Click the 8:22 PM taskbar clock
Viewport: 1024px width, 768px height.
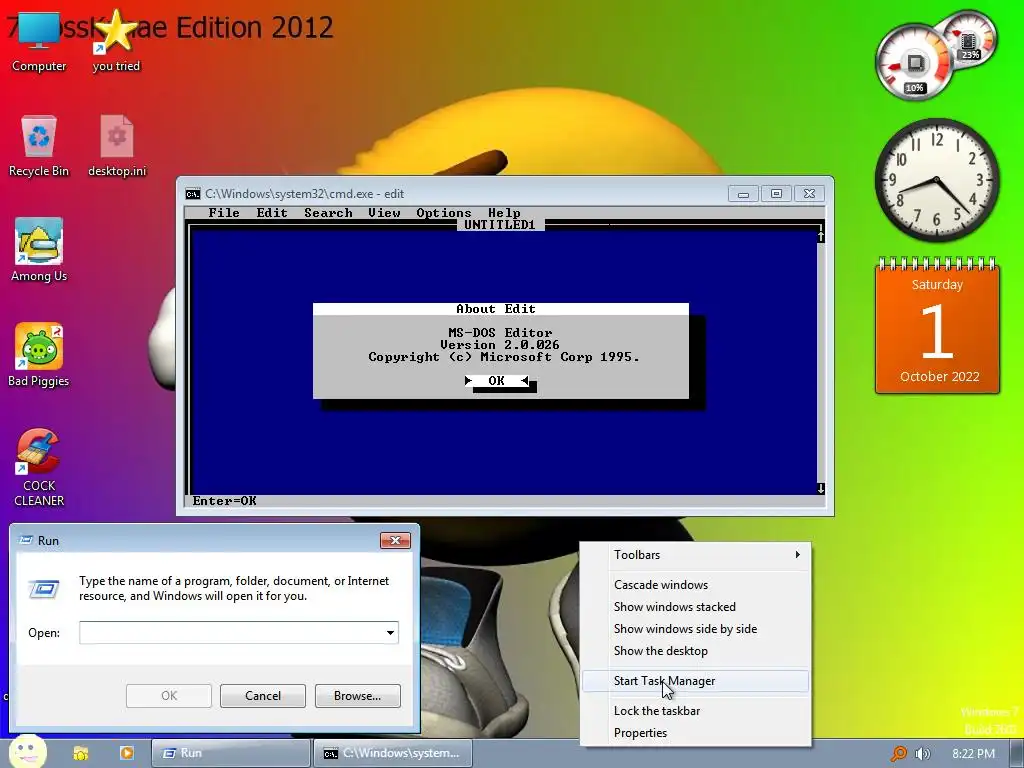pos(973,754)
